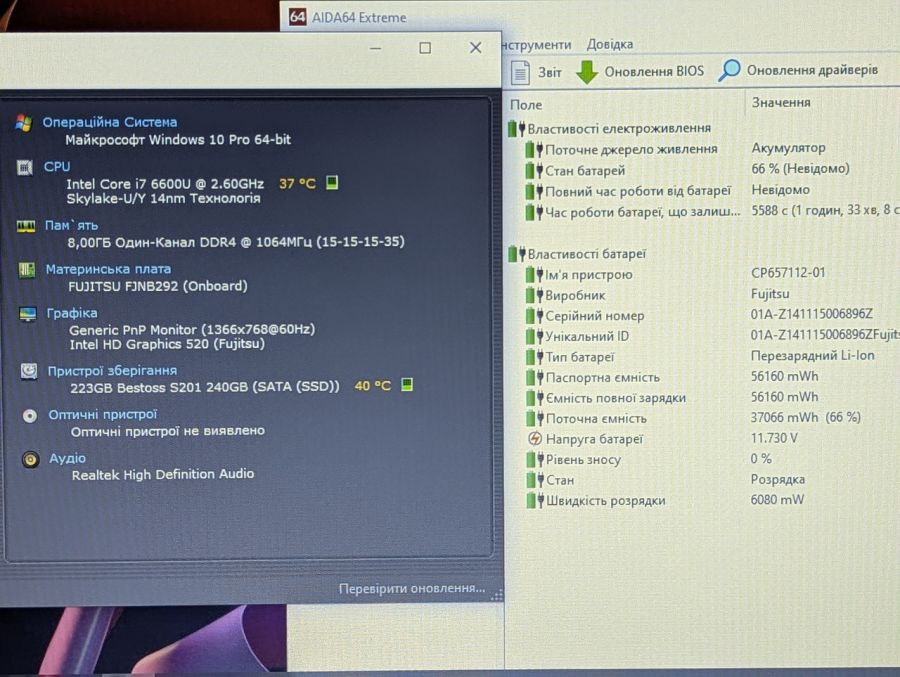900x677 pixels.
Task: Maximize the system summary window
Action: point(425,48)
